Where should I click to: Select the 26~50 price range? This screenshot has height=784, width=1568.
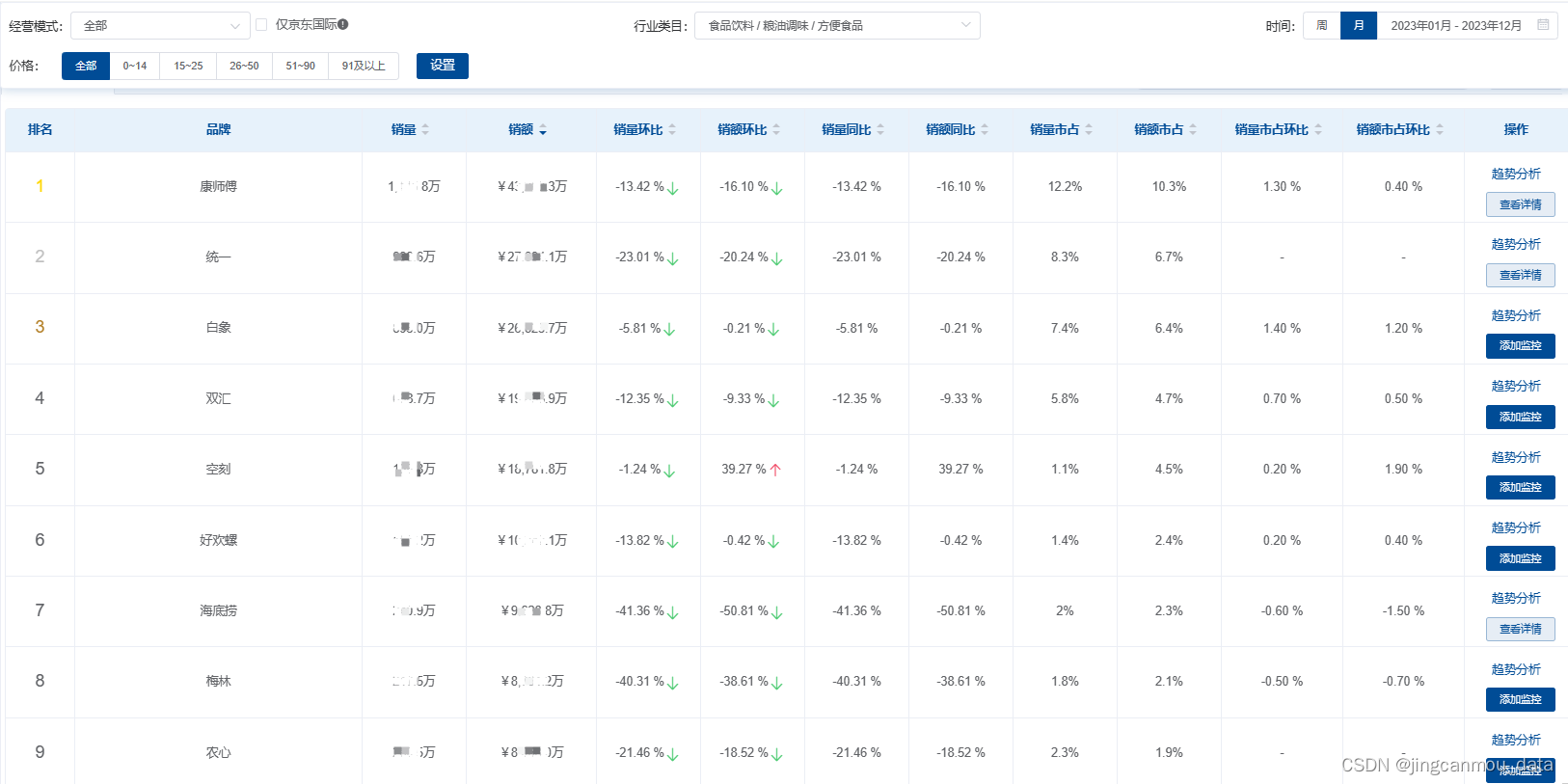coord(244,66)
